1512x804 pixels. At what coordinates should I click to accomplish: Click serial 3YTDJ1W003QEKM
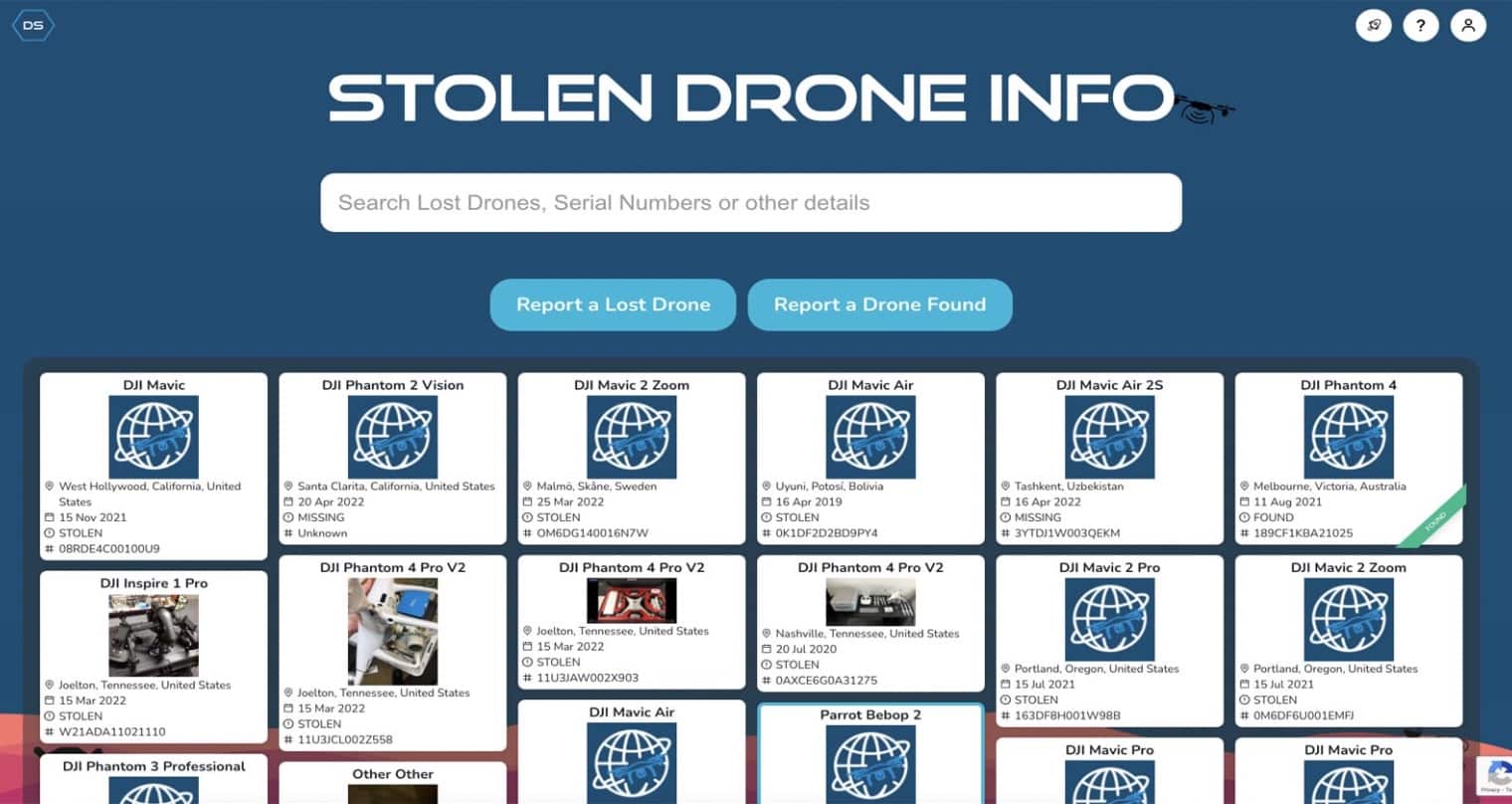point(1067,533)
